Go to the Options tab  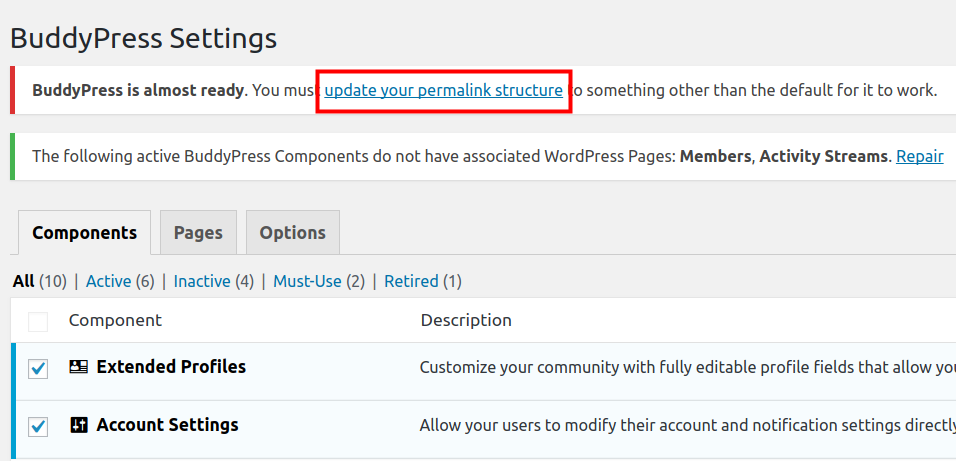click(292, 233)
